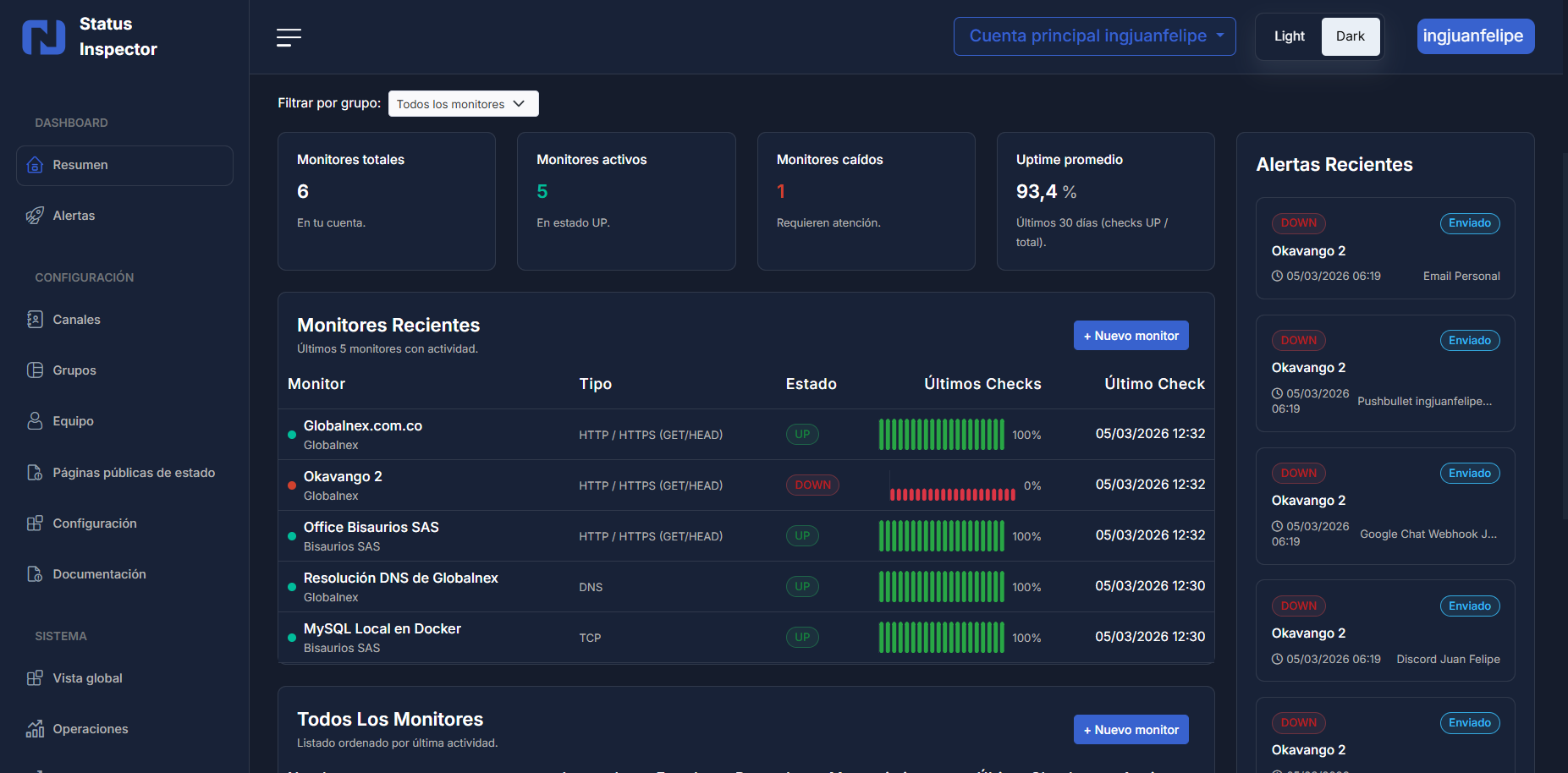Click the Globalnex.com.co green checks bar

tap(942, 435)
